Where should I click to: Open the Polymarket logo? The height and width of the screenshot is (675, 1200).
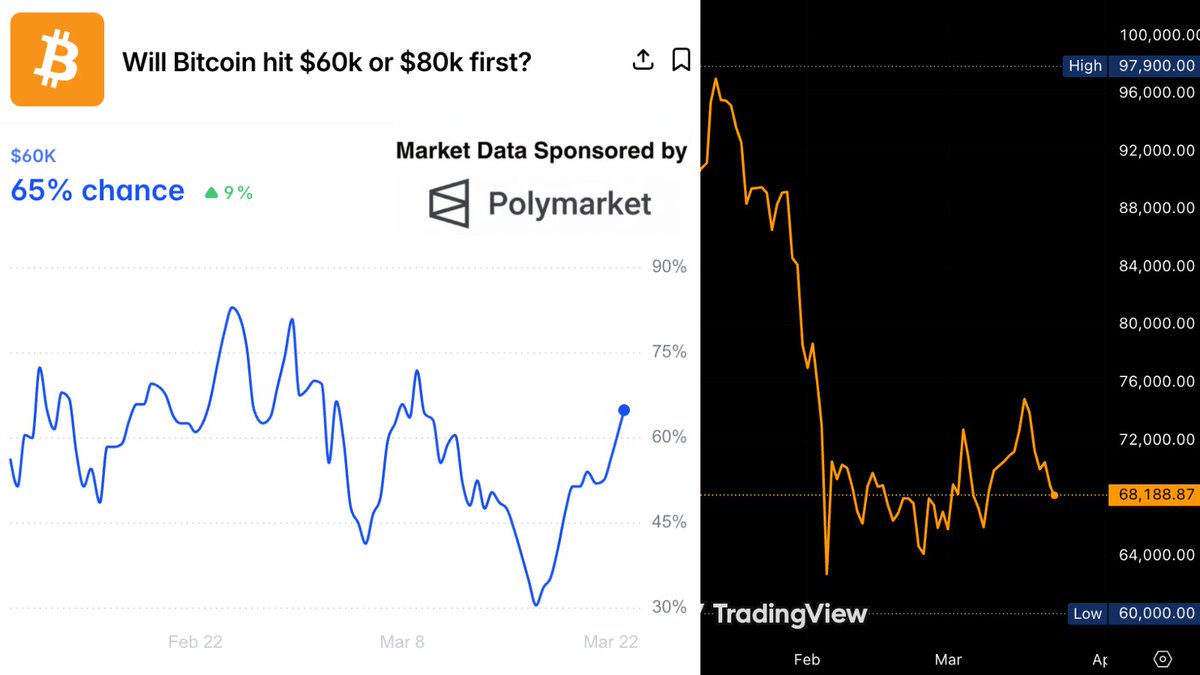point(540,204)
